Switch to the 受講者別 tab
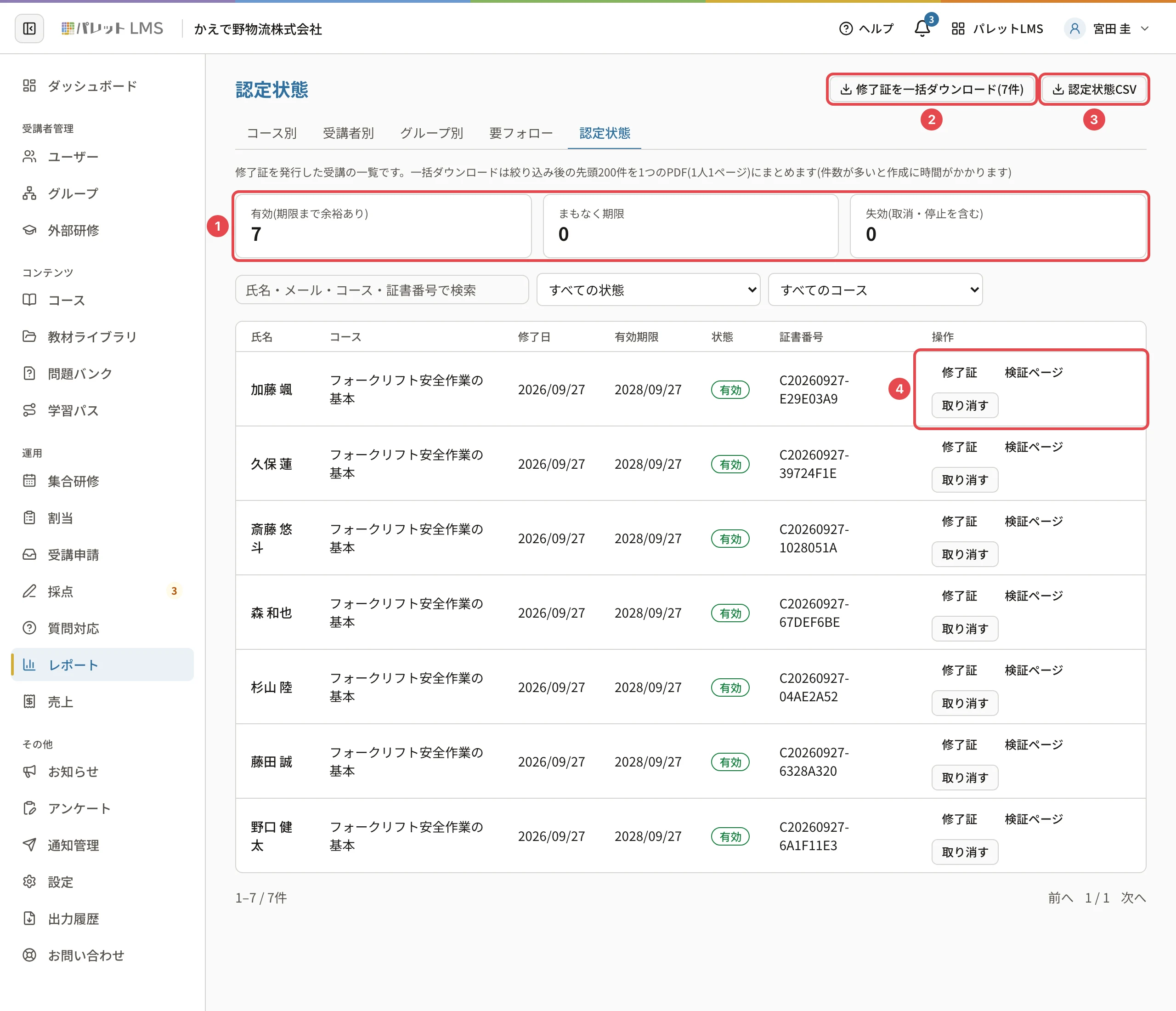This screenshot has height=1011, width=1176. (x=349, y=133)
